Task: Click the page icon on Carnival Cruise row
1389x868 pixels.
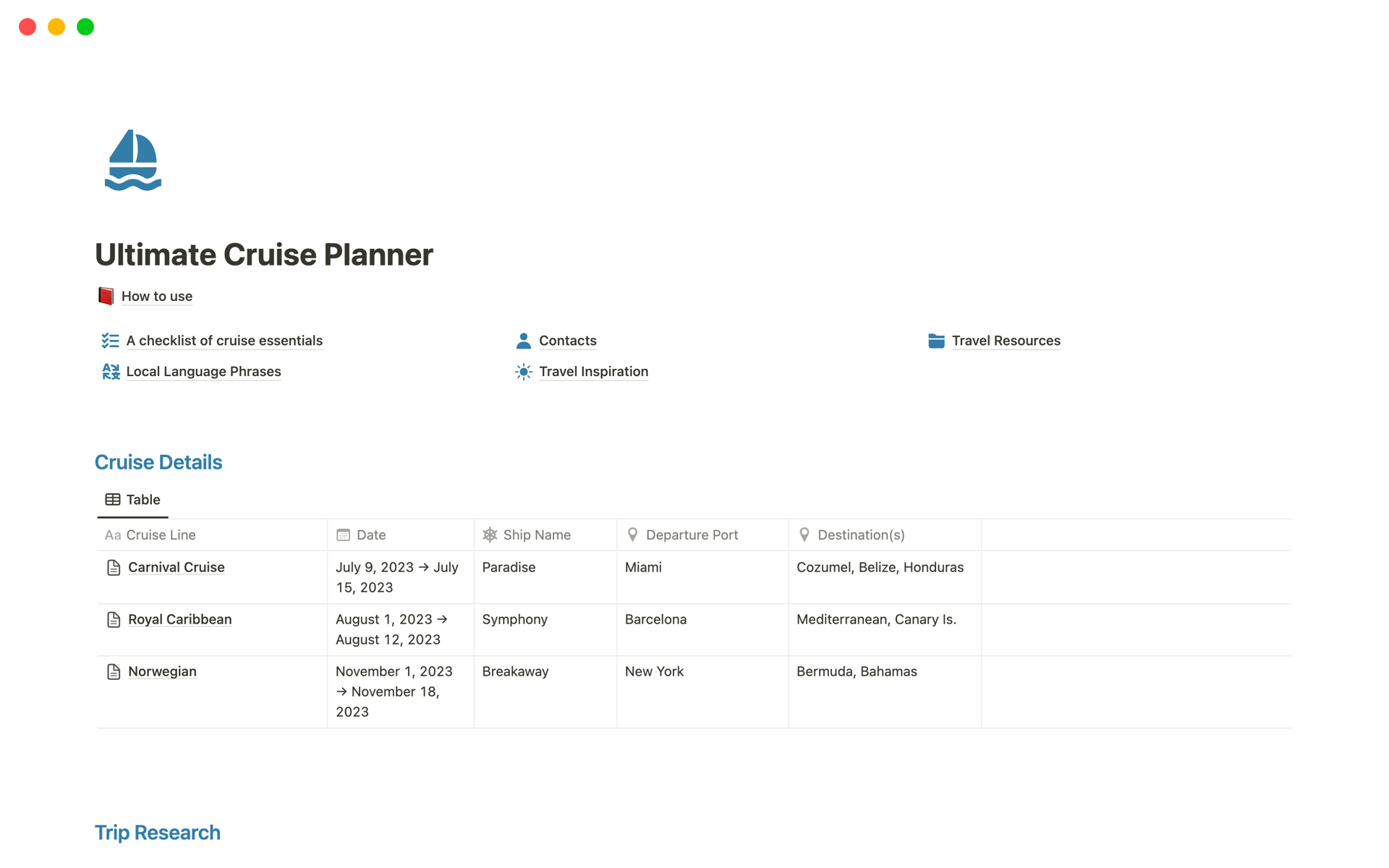Action: (x=114, y=568)
